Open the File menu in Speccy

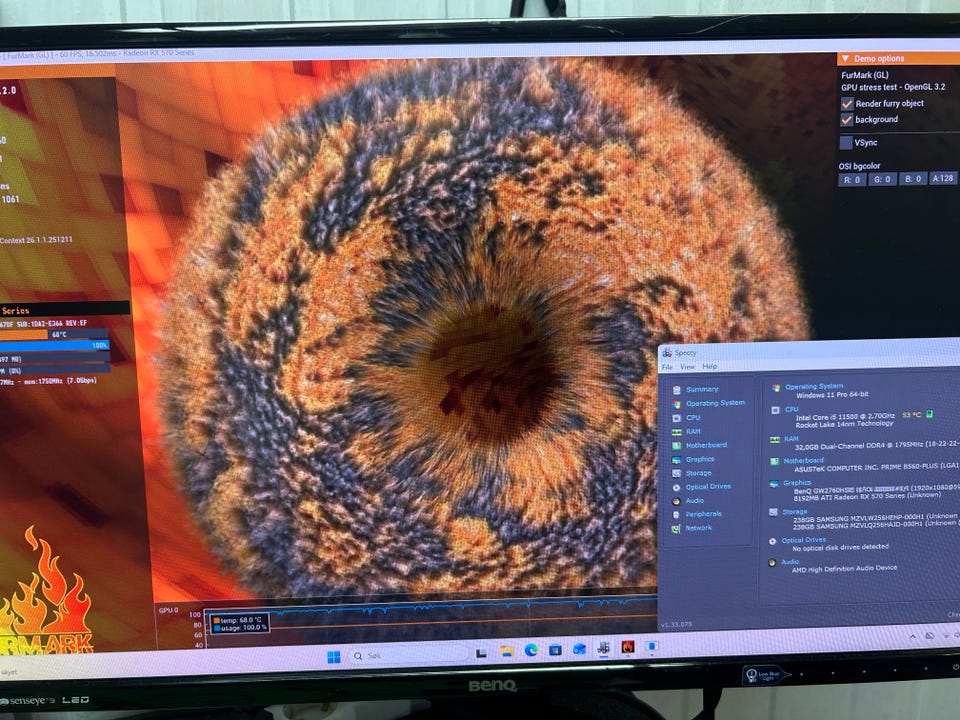tap(667, 367)
